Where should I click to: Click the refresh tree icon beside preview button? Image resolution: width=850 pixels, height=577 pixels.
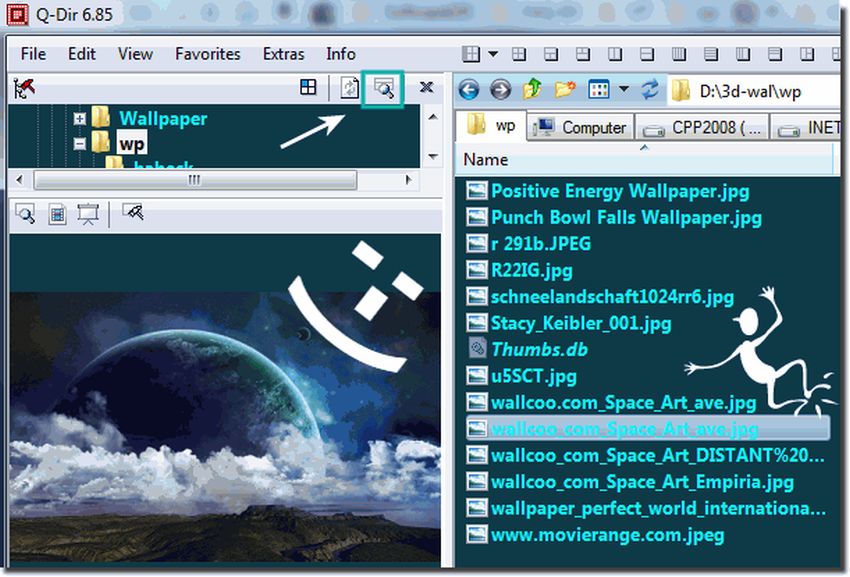point(349,88)
